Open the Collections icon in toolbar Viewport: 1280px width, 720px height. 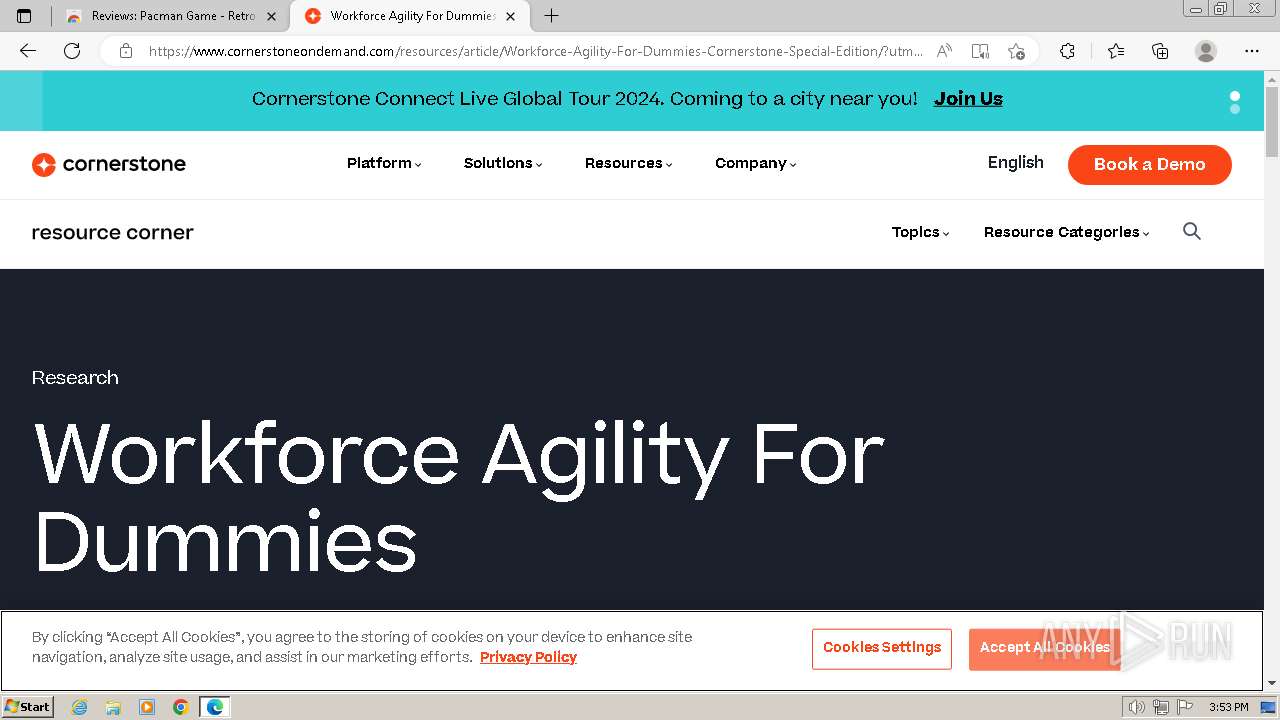coord(1160,51)
